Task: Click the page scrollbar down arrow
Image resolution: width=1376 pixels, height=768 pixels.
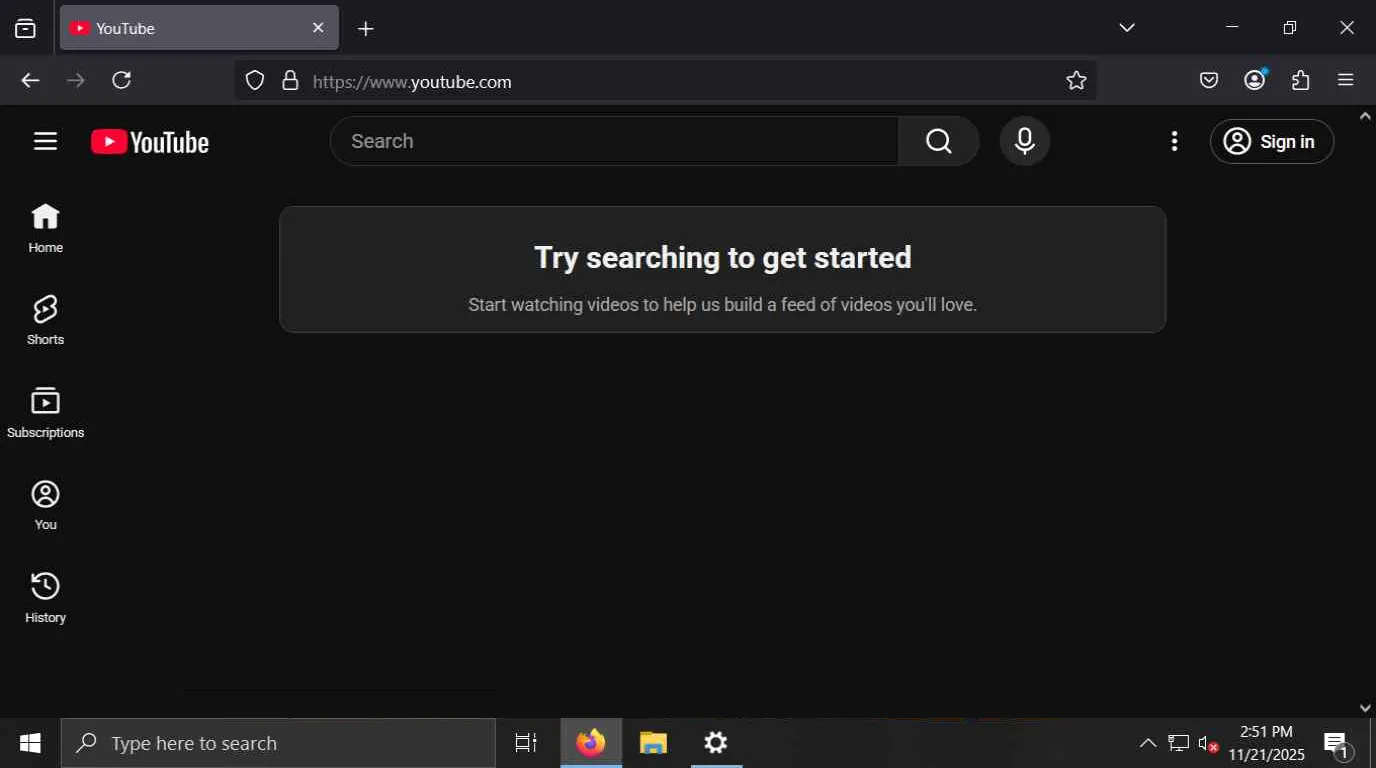Action: (1366, 709)
